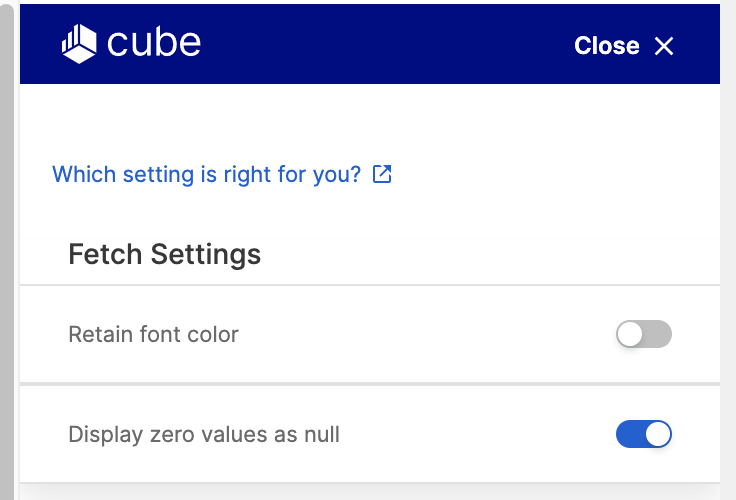Click the white knob of Retain font color toggle
The height and width of the screenshot is (500, 736).
pyautogui.click(x=629, y=334)
